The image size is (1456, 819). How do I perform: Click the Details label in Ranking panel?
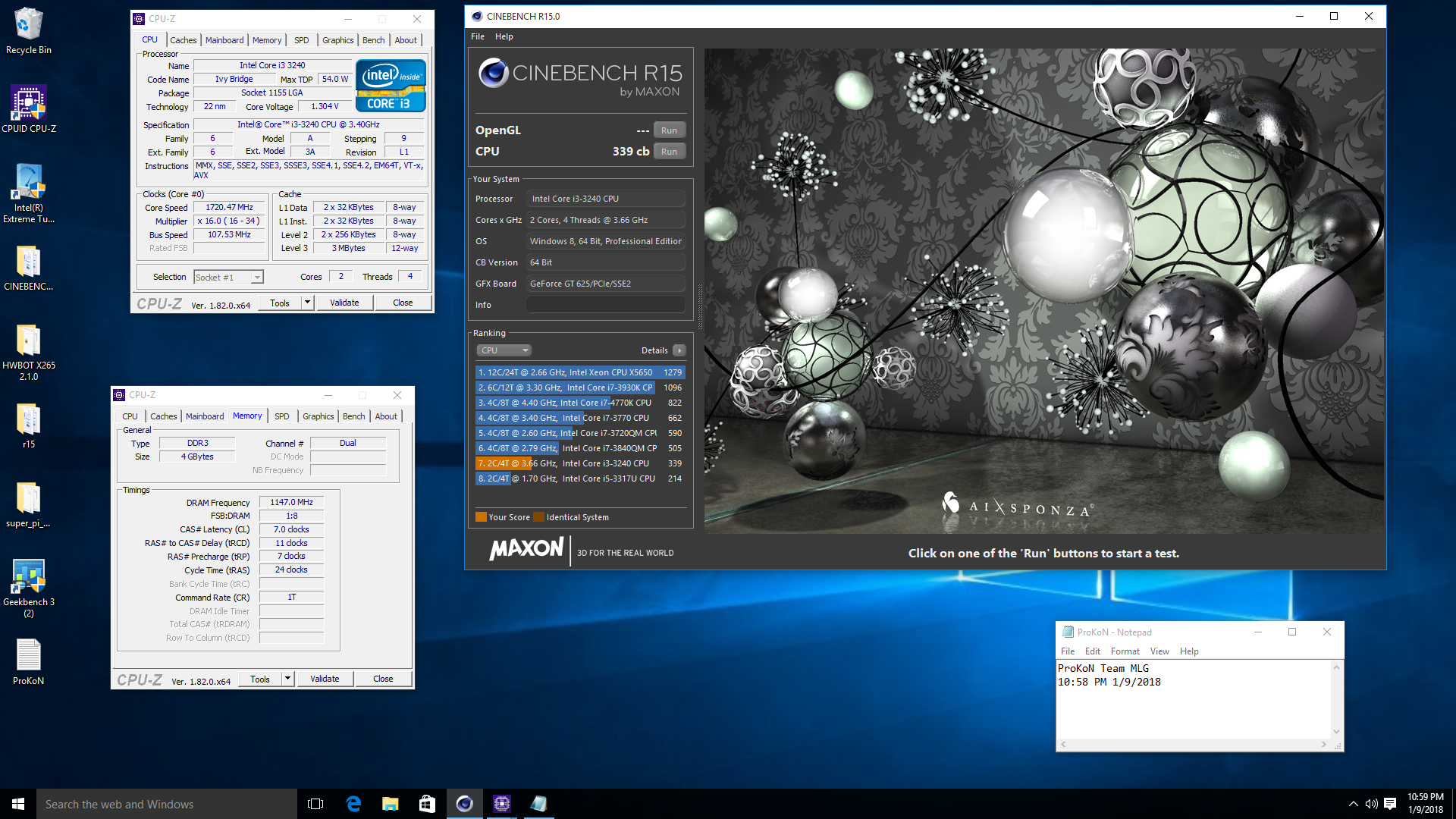[x=654, y=350]
